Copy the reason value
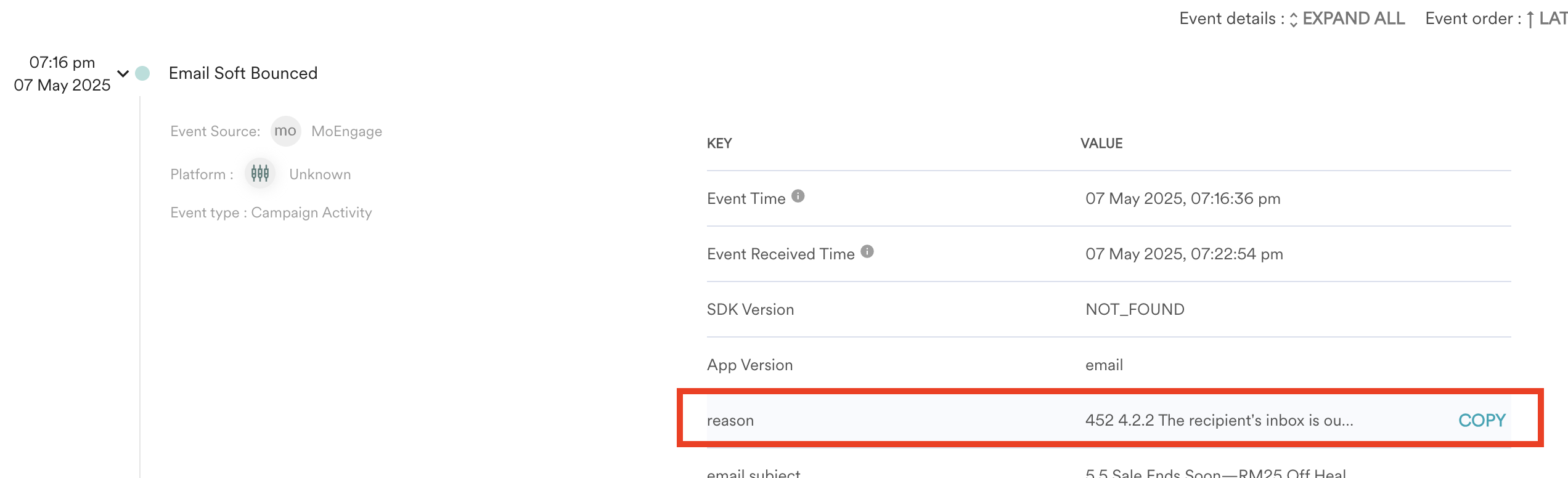The height and width of the screenshot is (478, 1568). tap(1482, 420)
